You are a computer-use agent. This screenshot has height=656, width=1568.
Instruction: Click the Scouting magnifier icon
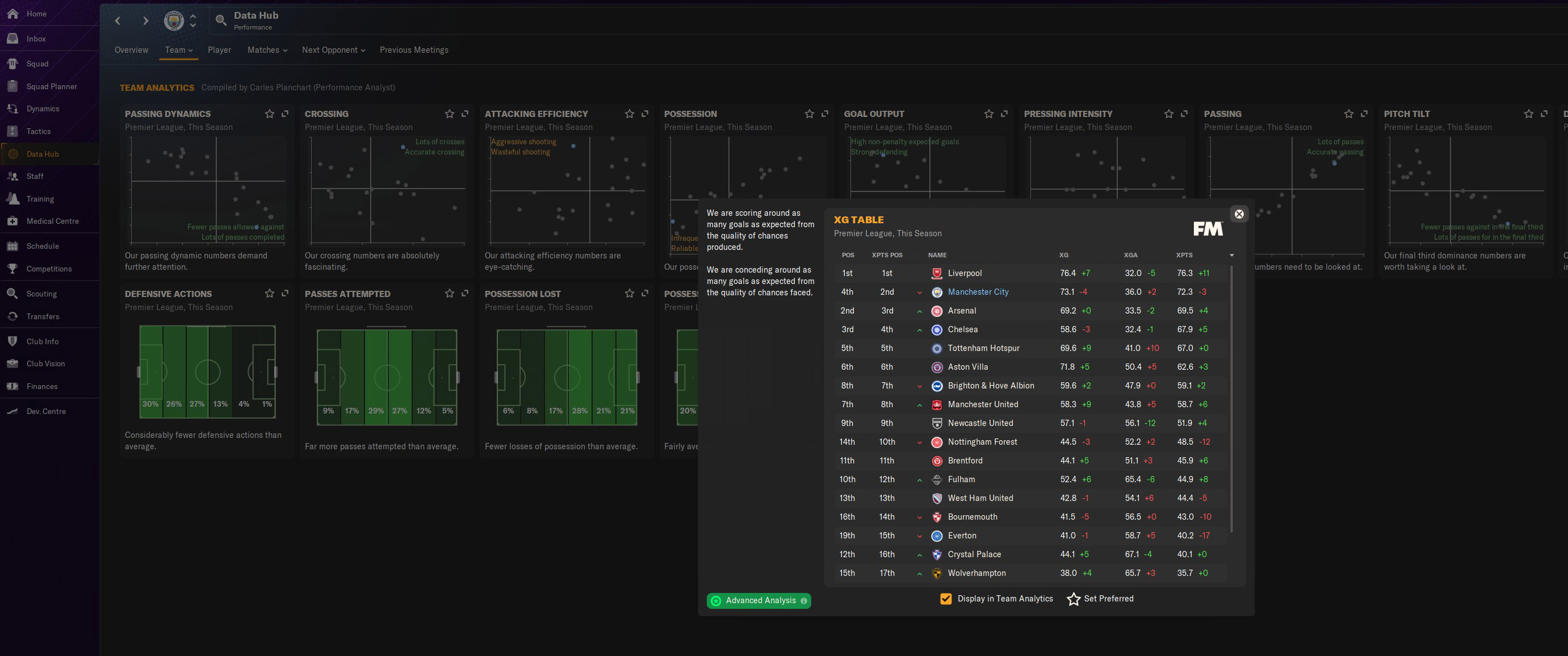tap(12, 294)
